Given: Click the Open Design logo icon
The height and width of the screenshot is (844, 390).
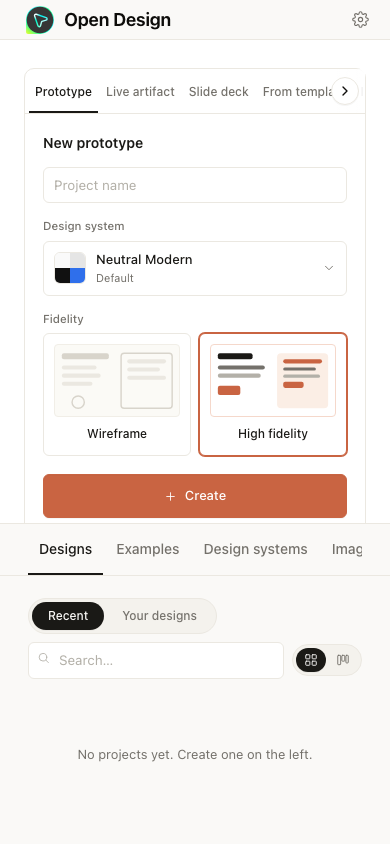Looking at the screenshot, I should (x=40, y=20).
